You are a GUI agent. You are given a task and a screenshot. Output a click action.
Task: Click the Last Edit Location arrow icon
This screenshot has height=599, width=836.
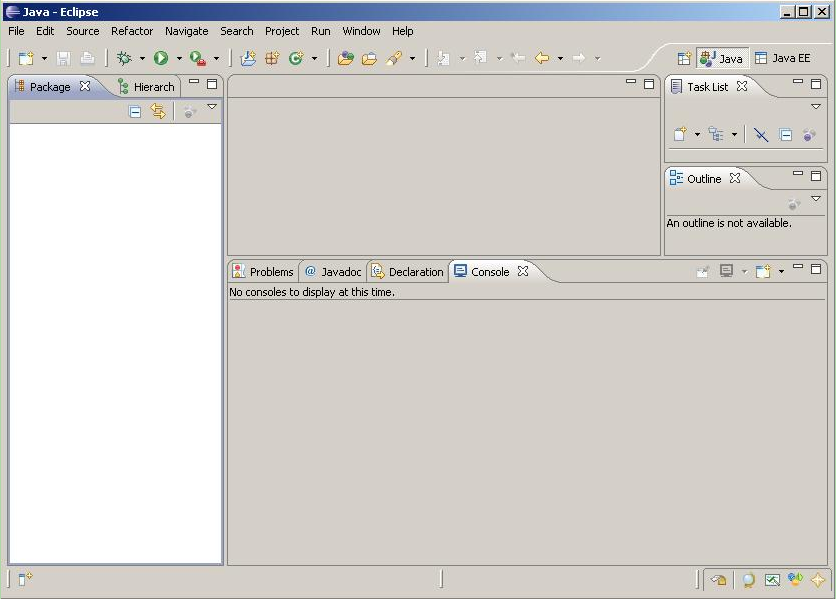[x=518, y=58]
